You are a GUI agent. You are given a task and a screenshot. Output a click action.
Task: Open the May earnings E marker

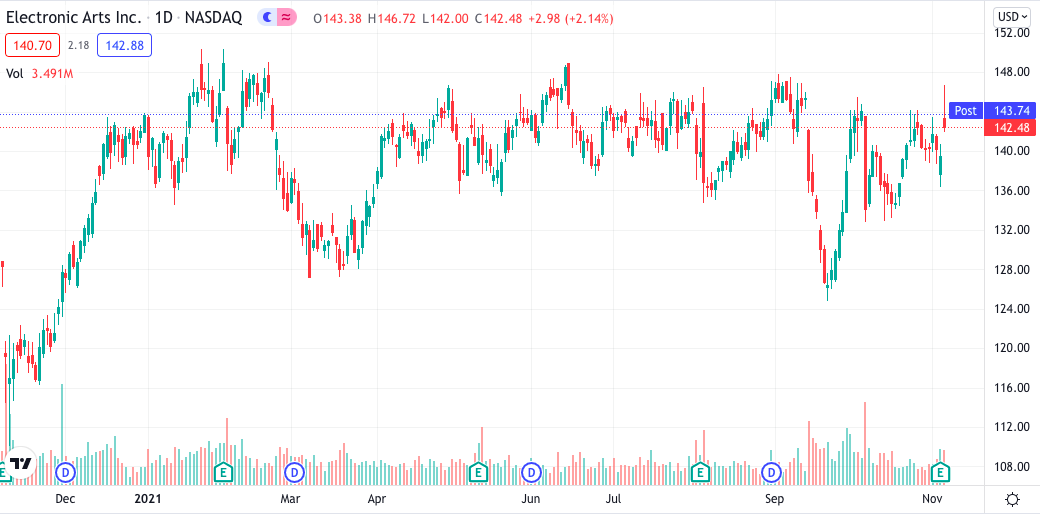coord(478,473)
